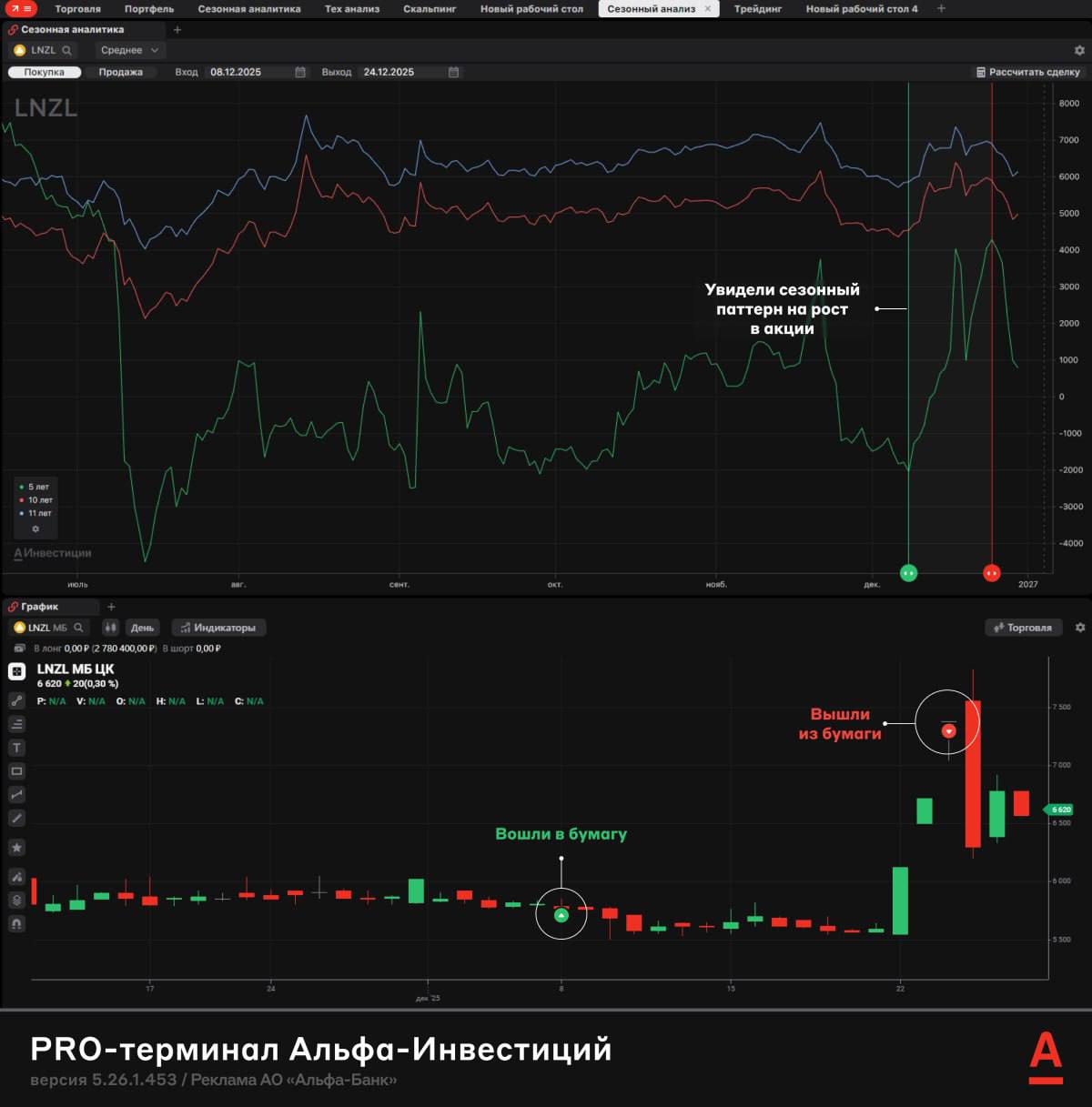Enable the magnet snapping tool
The height and width of the screenshot is (1107, 1092).
pyautogui.click(x=16, y=921)
